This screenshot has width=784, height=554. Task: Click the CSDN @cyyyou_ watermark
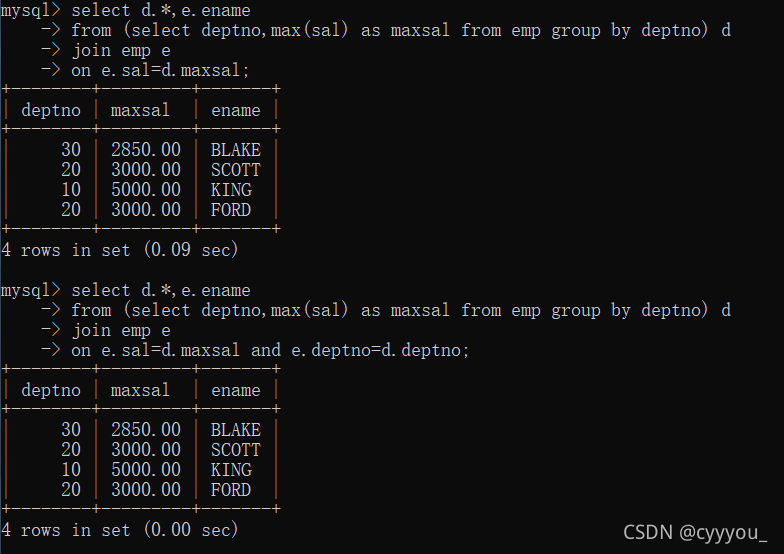pyautogui.click(x=695, y=533)
